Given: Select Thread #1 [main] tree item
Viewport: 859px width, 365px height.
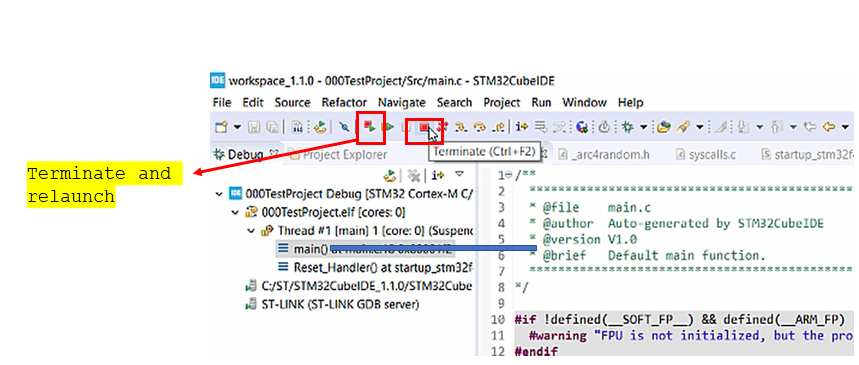Looking at the screenshot, I should [x=368, y=231].
